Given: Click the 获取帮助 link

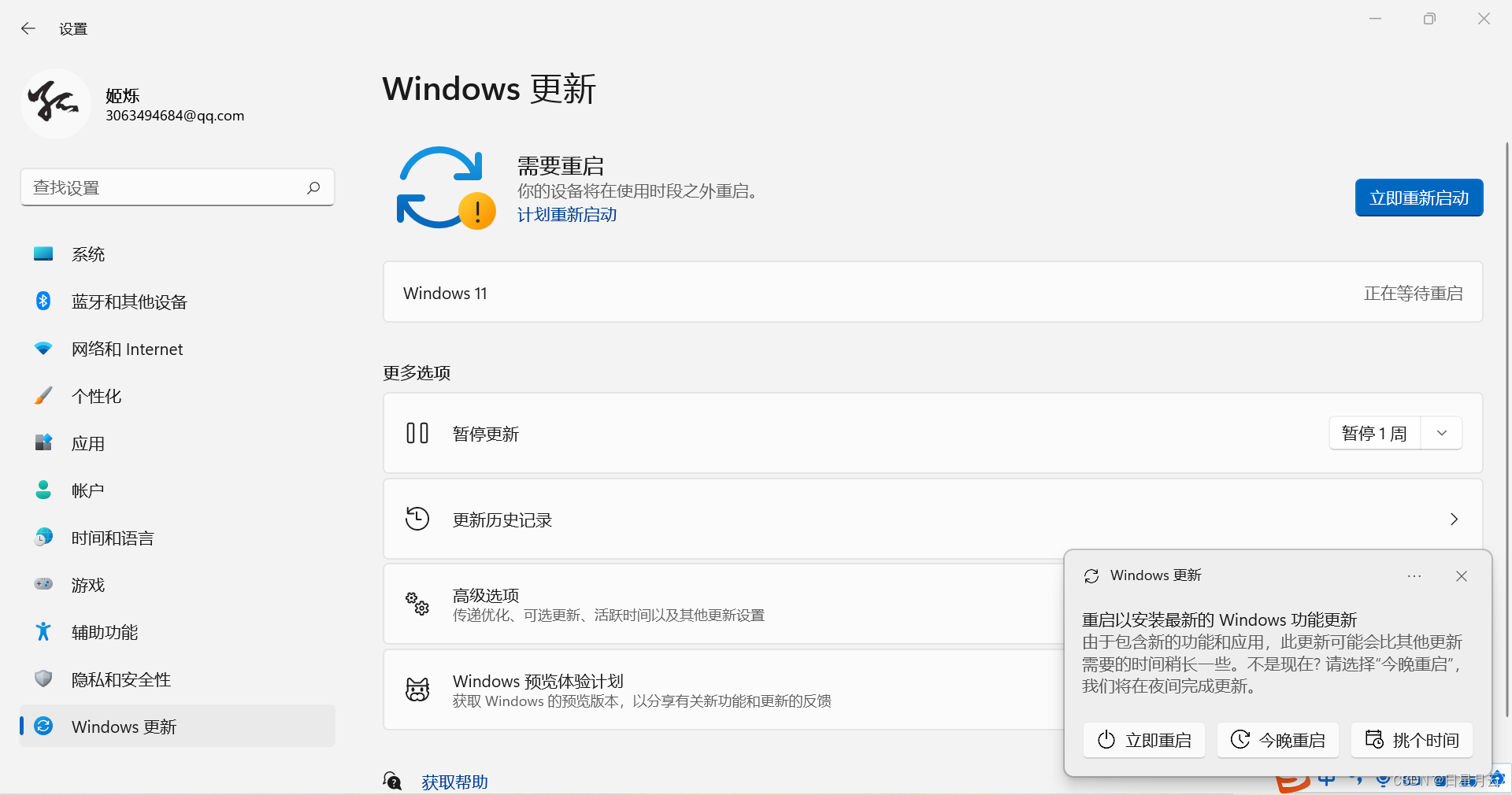Looking at the screenshot, I should coord(454,782).
